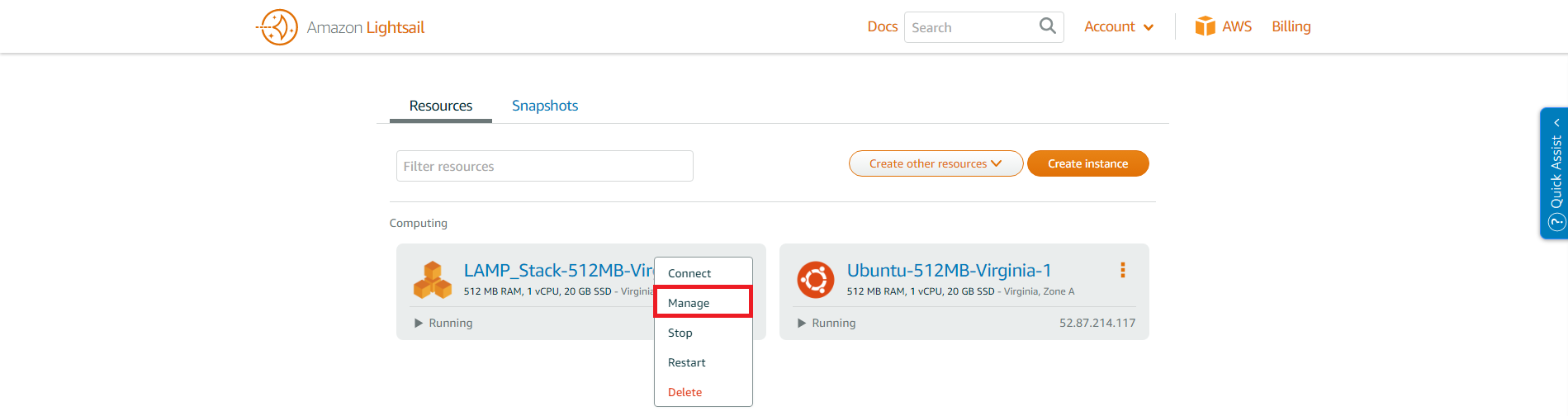The height and width of the screenshot is (416, 1568).
Task: Choose Manage in the context menu
Action: tap(703, 303)
